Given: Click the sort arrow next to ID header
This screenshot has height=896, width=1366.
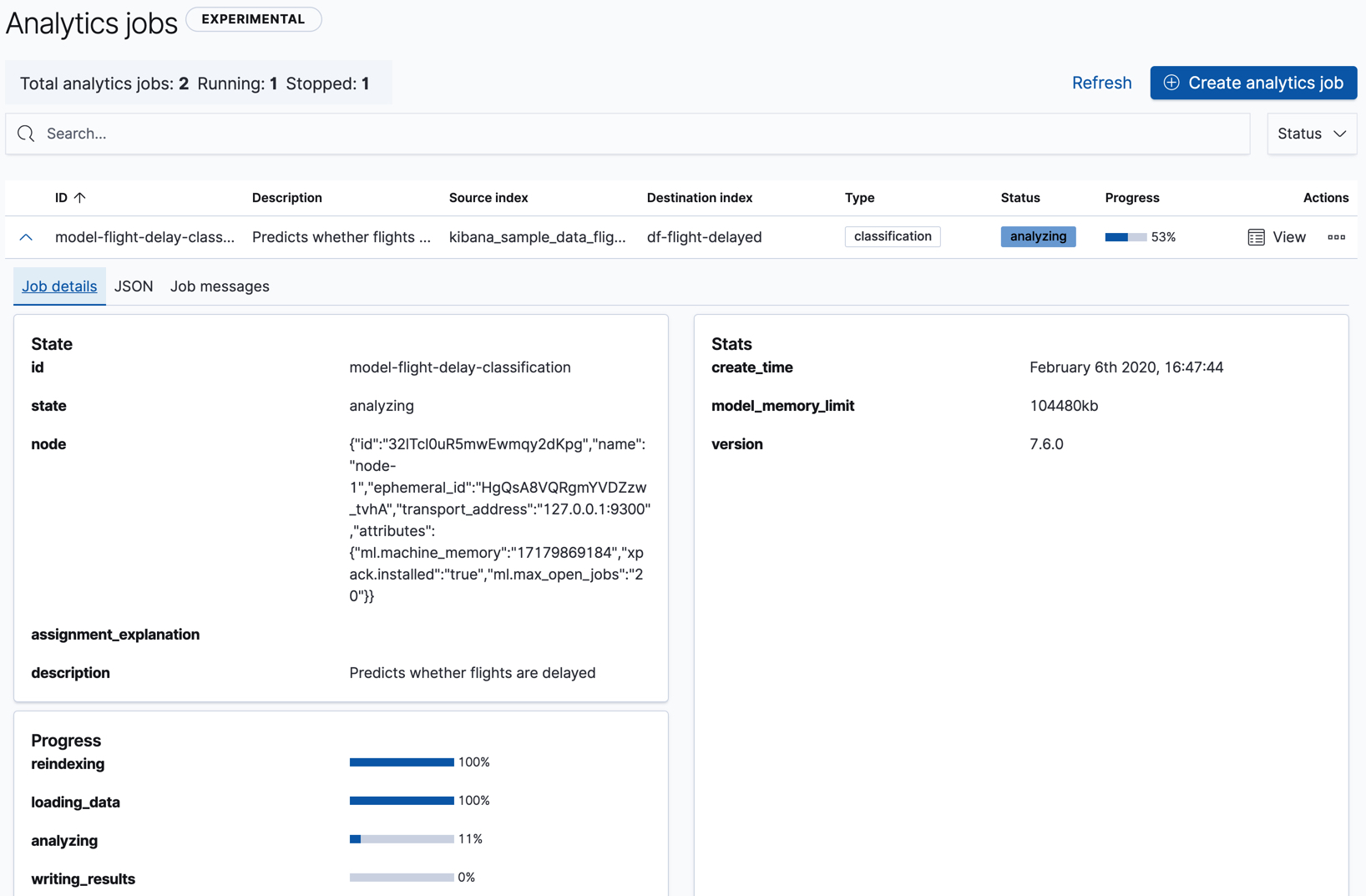Looking at the screenshot, I should (x=80, y=197).
